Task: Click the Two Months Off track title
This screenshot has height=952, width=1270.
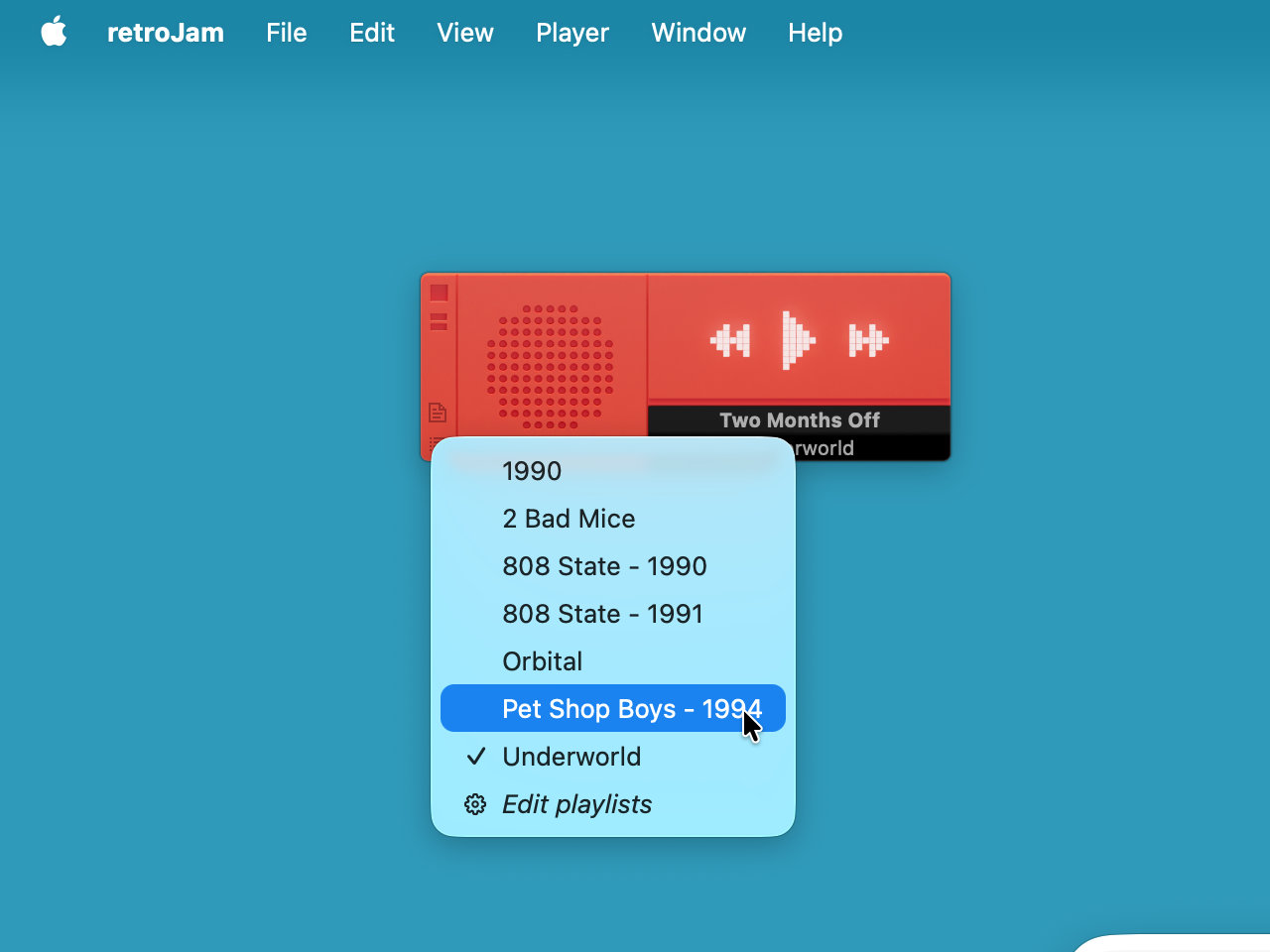Action: pos(799,420)
